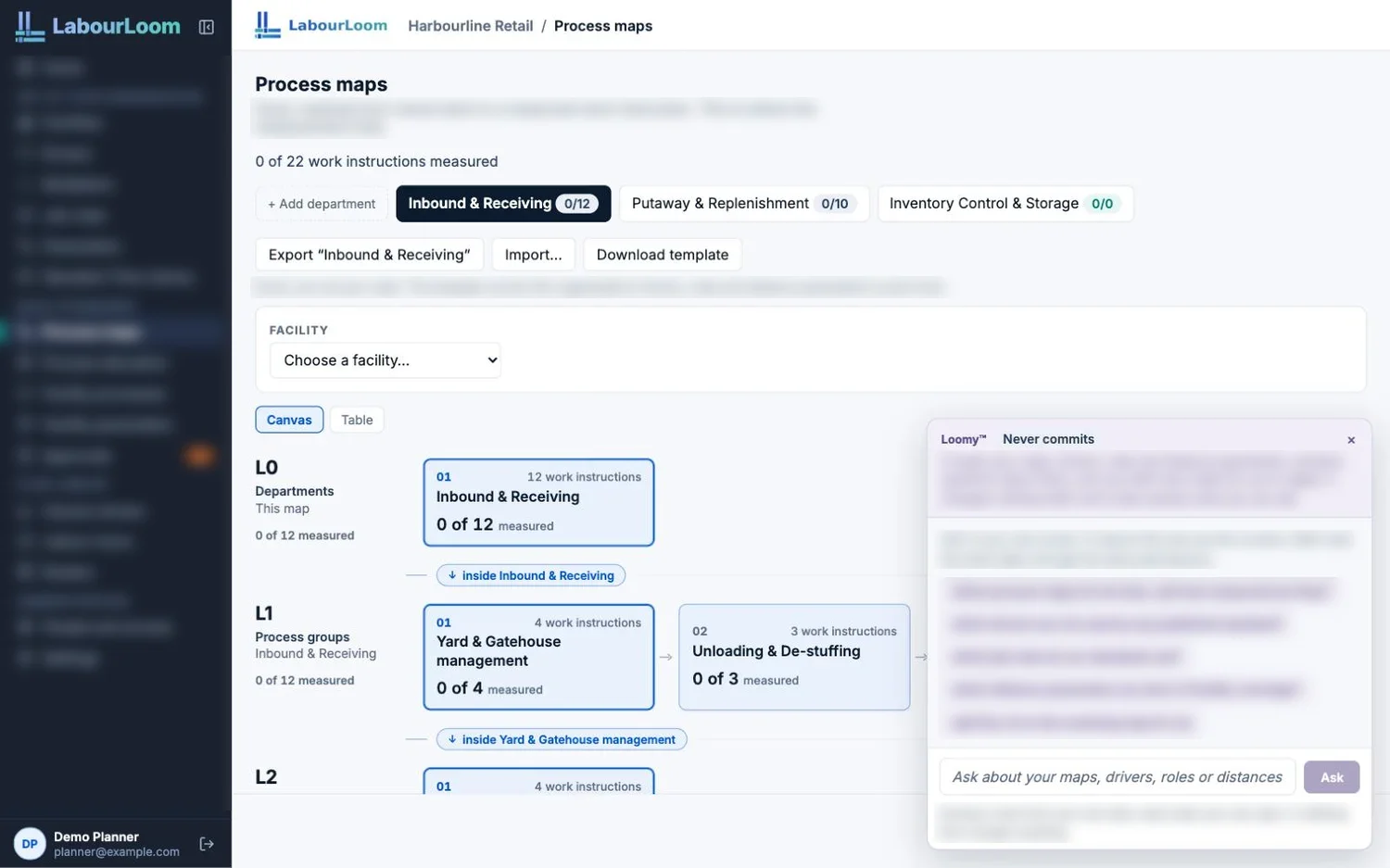Select the Unloading & De-stuffing card
This screenshot has height=868, width=1390.
click(794, 657)
